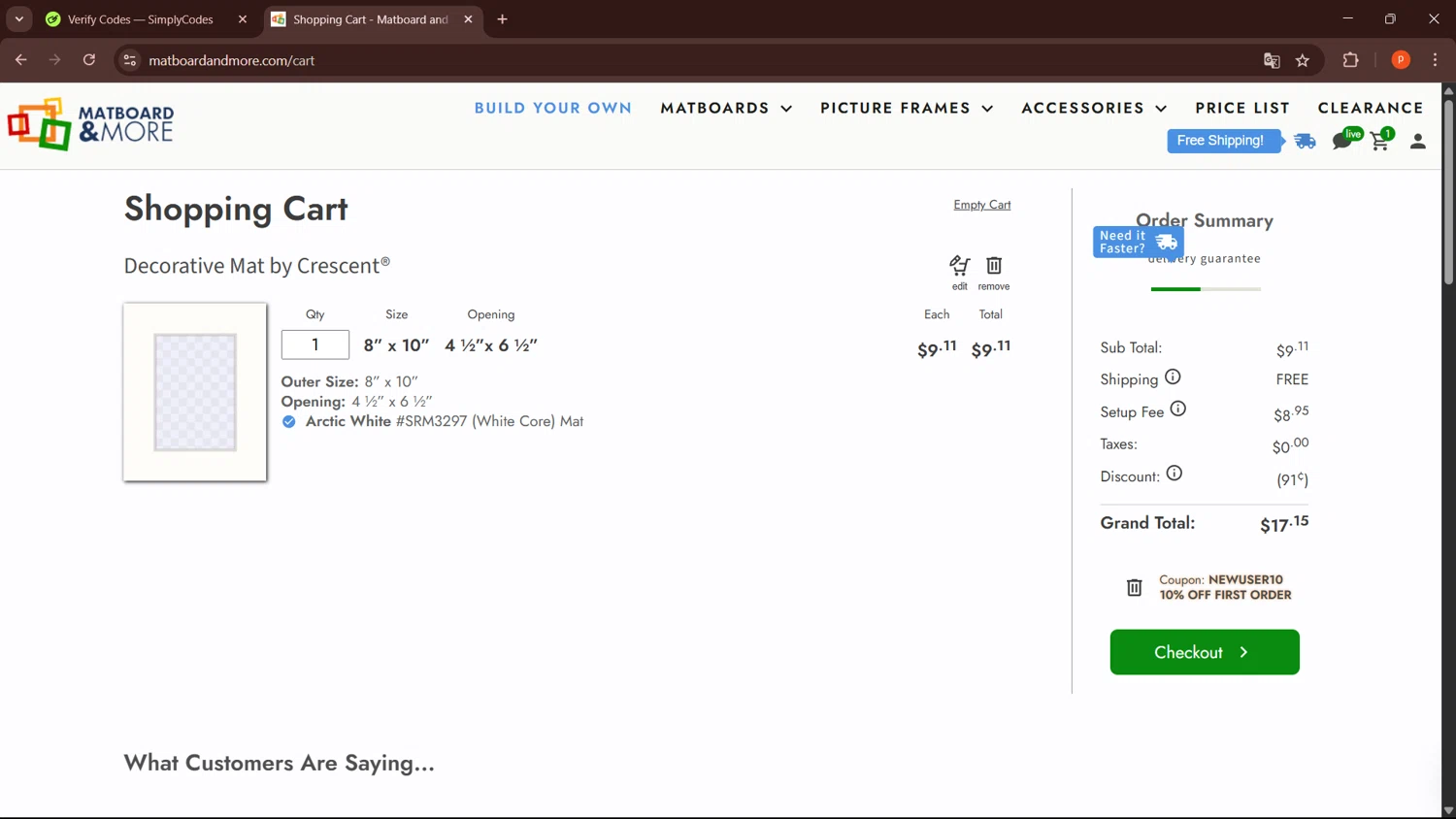Go back in browser history
The height and width of the screenshot is (819, 1456).
click(20, 60)
